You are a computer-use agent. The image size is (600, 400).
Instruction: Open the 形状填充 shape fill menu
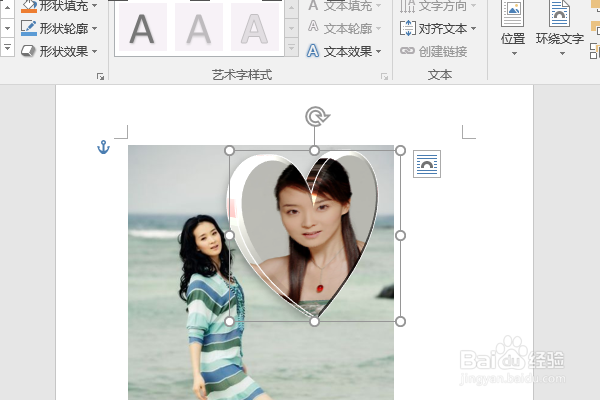59,5
